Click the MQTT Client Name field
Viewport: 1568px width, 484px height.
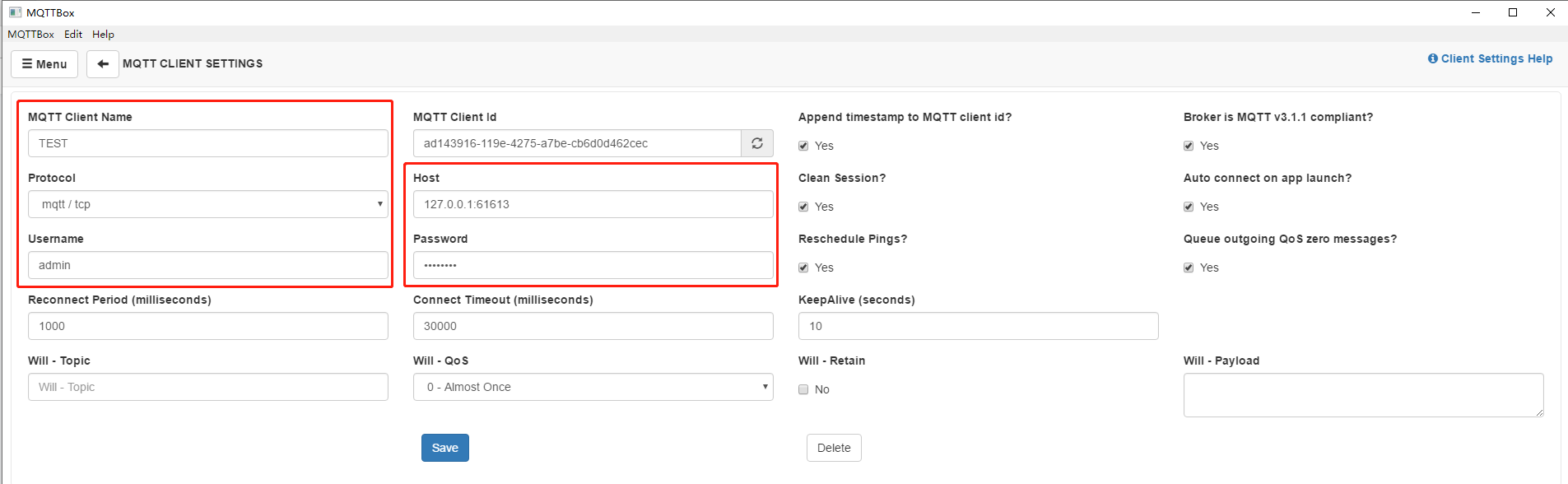(208, 143)
